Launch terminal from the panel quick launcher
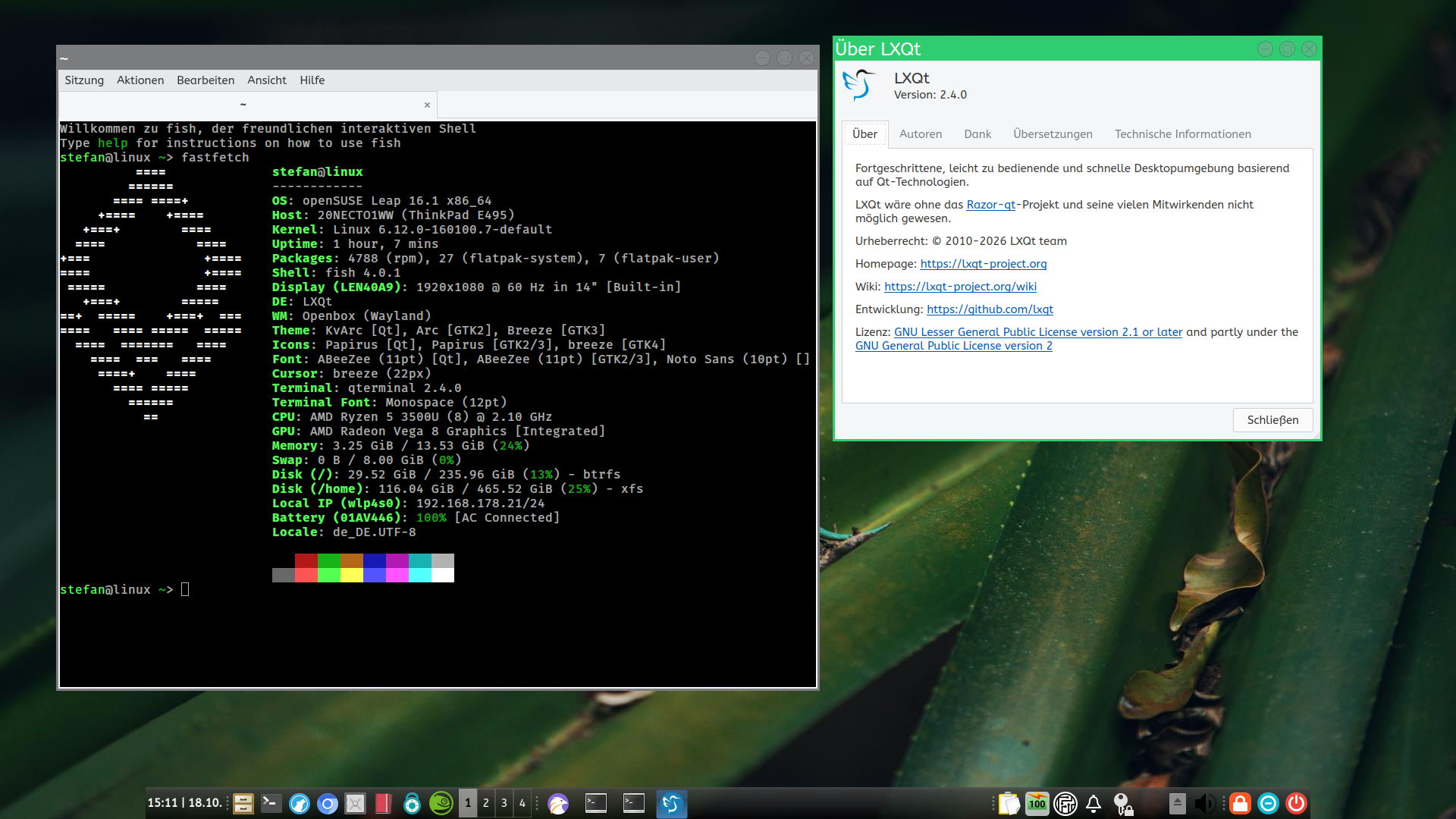1456x819 pixels. click(x=271, y=803)
